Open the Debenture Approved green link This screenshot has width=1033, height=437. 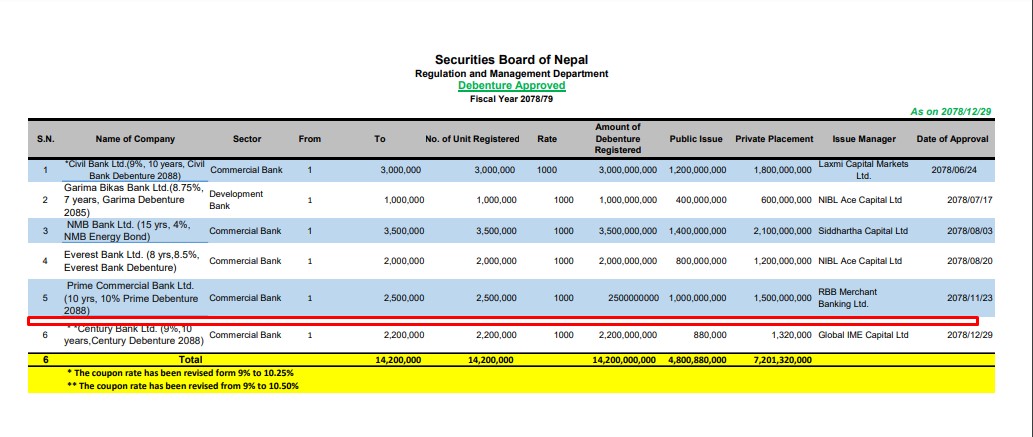pos(511,86)
